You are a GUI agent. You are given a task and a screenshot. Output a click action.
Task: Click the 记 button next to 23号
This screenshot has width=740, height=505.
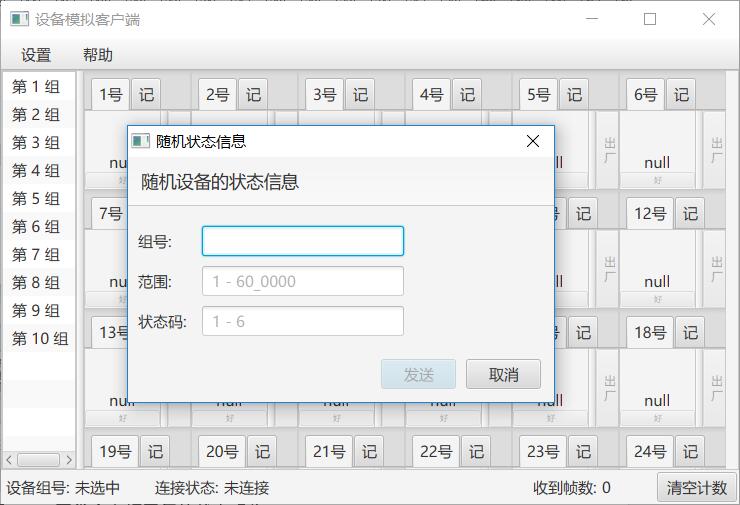tap(583, 451)
